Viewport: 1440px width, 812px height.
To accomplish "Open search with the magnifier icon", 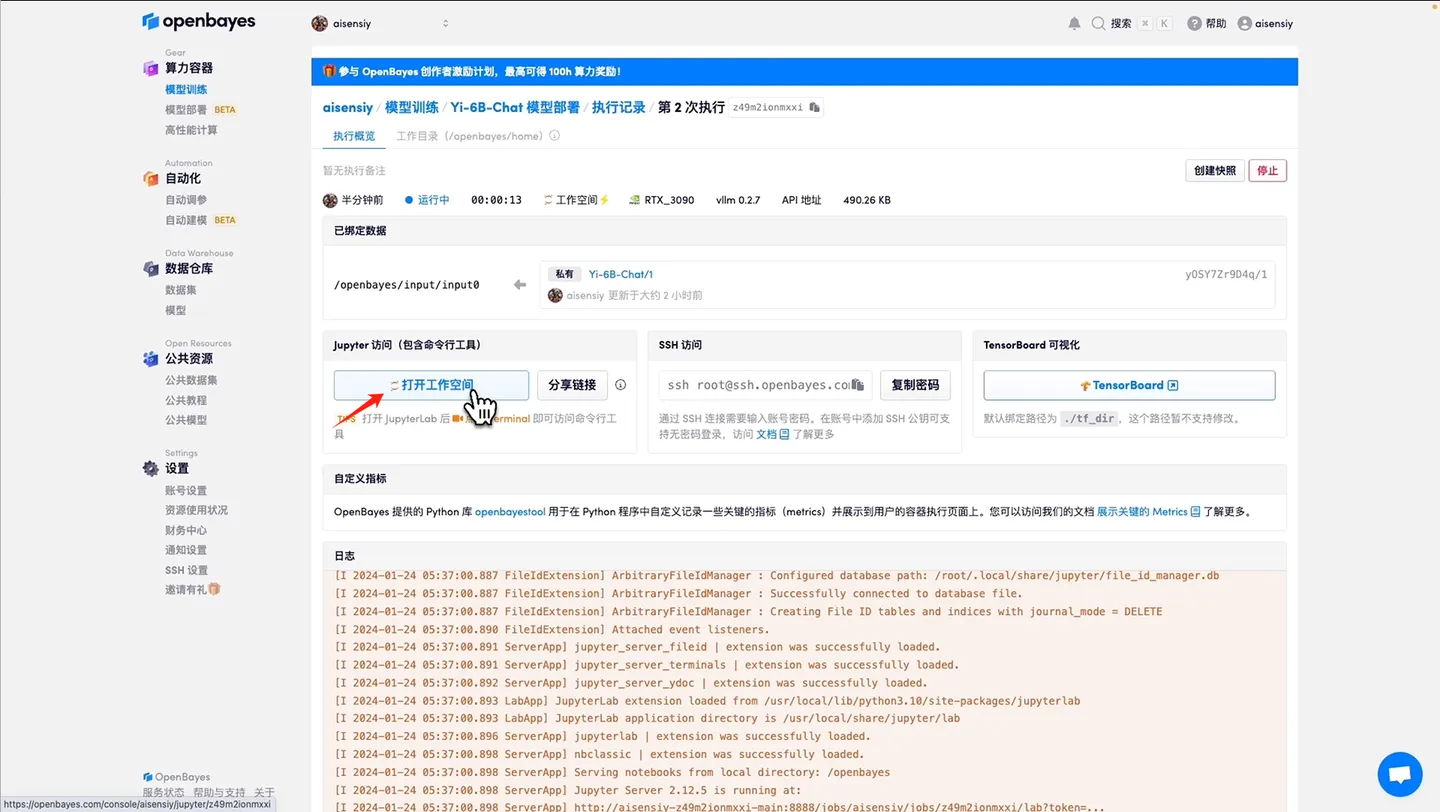I will point(1100,23).
